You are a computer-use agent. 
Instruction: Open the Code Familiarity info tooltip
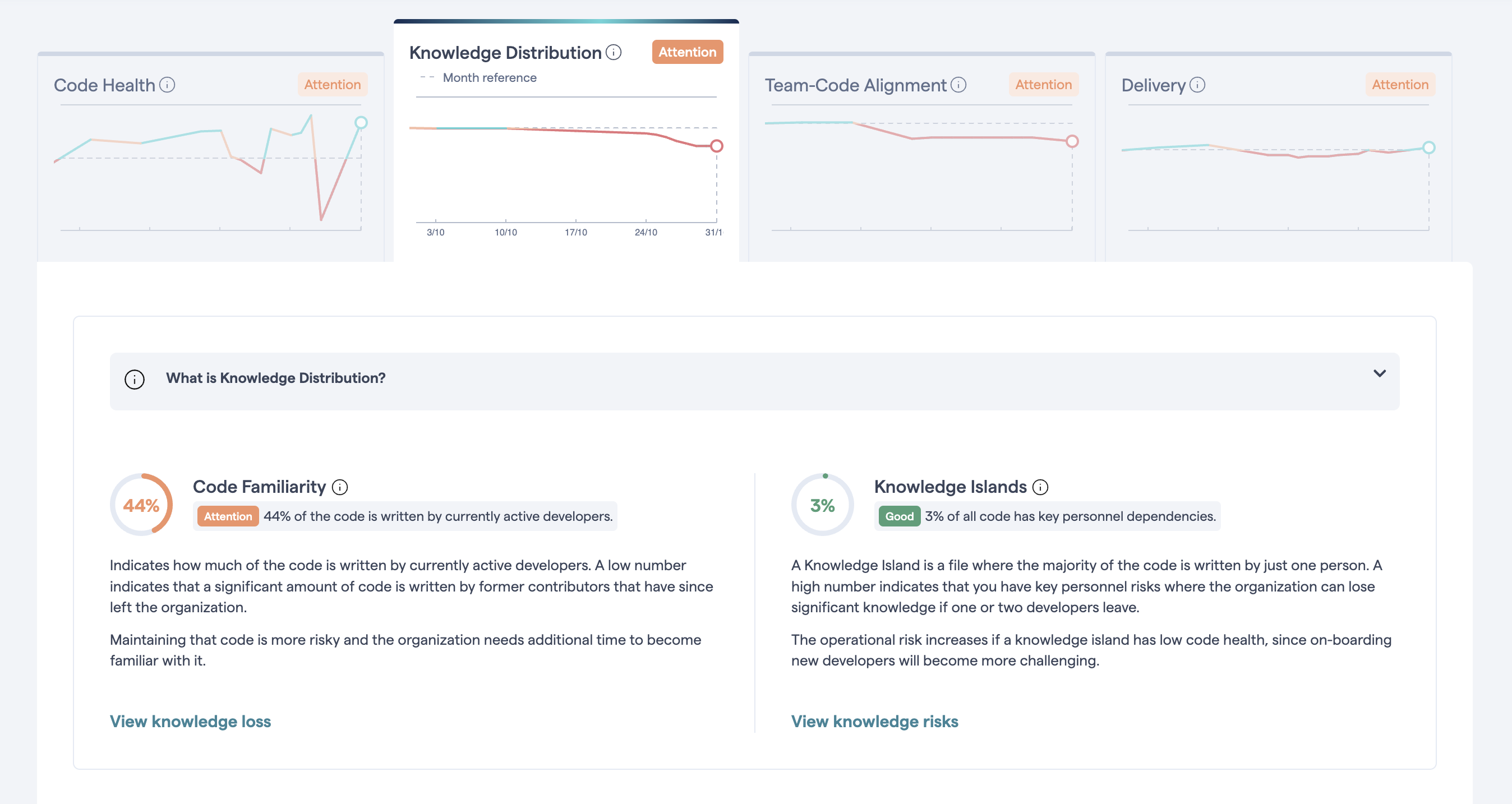pyautogui.click(x=340, y=487)
